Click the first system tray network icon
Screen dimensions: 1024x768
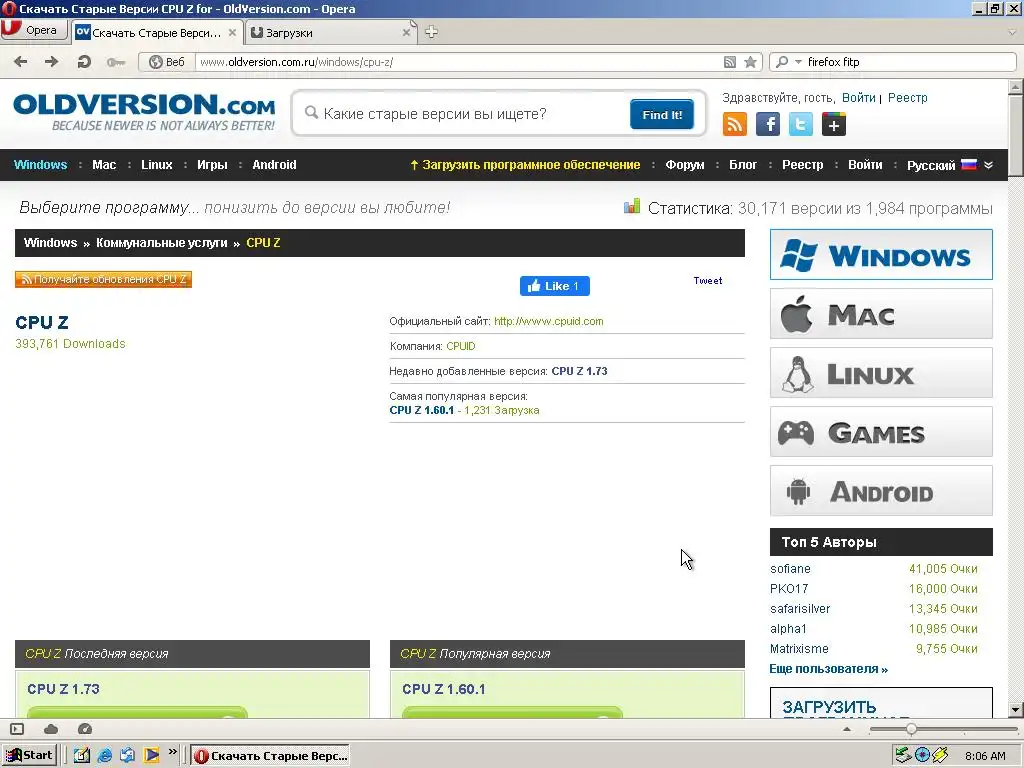(x=903, y=755)
